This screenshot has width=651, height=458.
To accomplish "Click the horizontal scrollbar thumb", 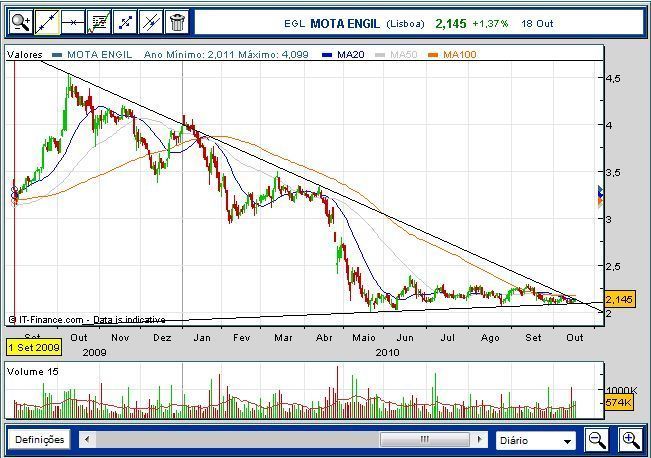I will click(424, 439).
